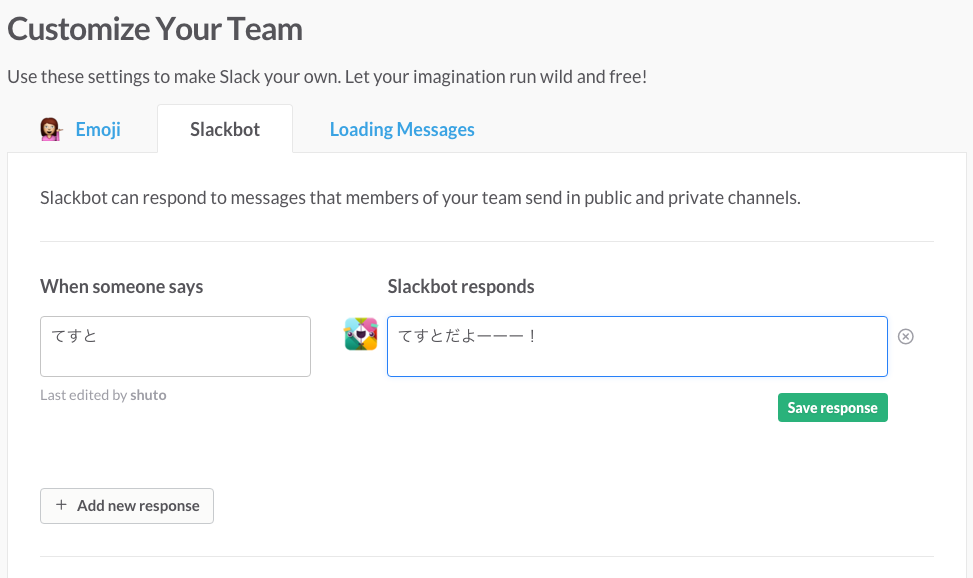973x578 pixels.
Task: Click the Add new response button
Action: [126, 505]
